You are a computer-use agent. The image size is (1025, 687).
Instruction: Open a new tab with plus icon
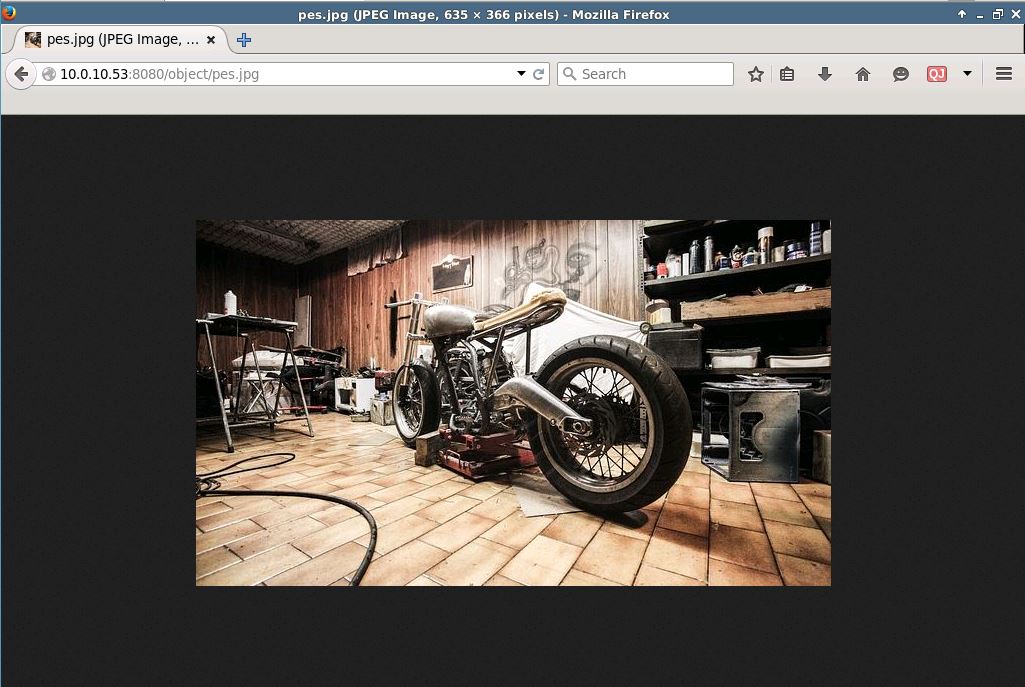click(244, 40)
